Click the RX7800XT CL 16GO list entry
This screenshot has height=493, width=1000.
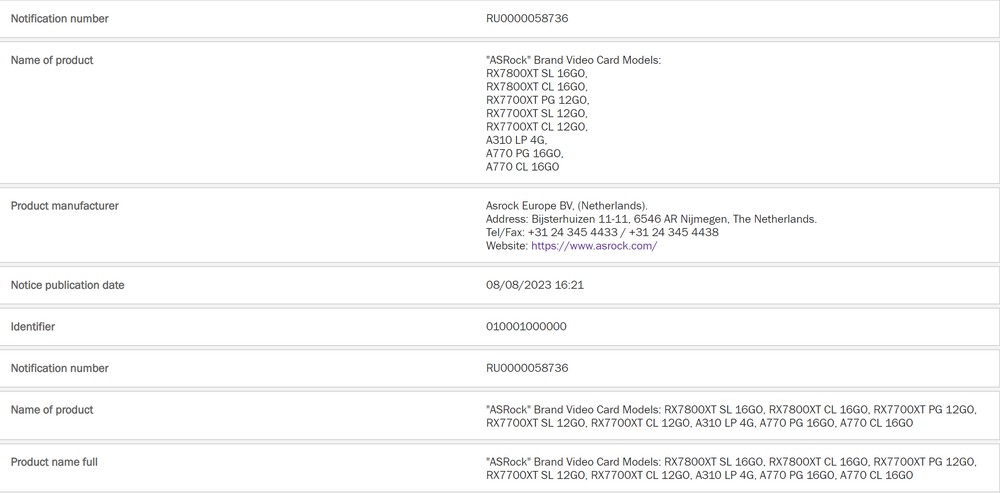[536, 87]
